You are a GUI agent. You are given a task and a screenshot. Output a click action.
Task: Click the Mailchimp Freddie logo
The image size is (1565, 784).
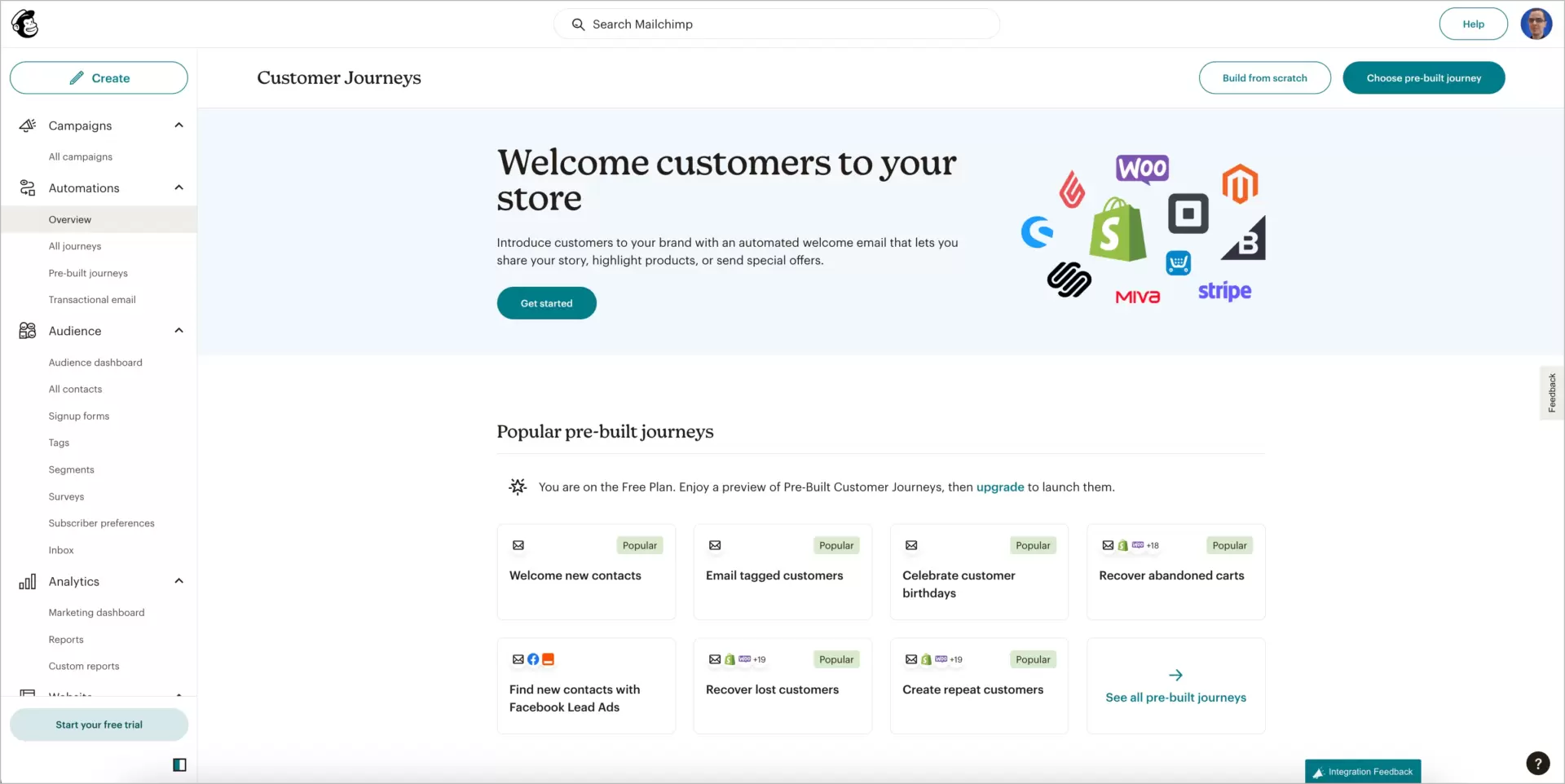tap(25, 24)
